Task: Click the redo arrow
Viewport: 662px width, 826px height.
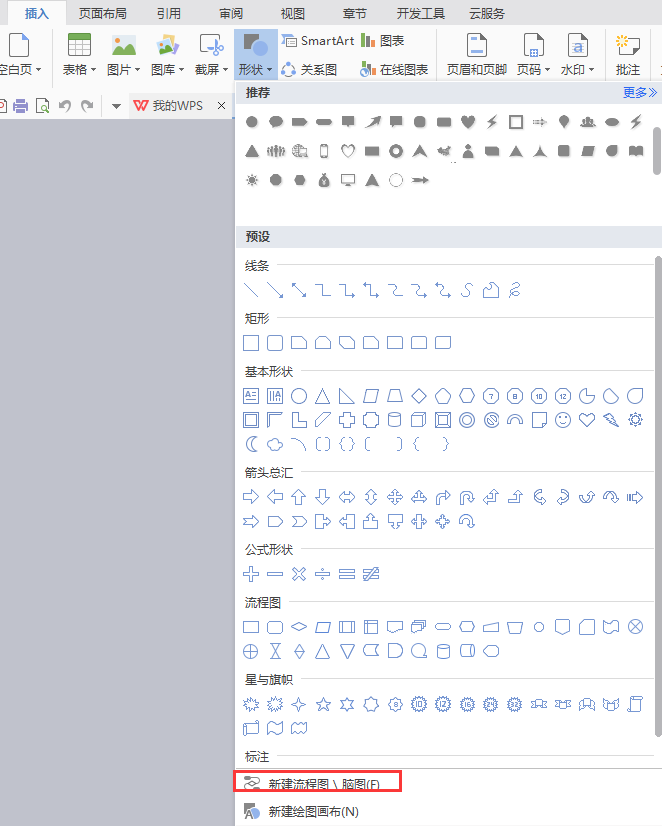Action: coord(87,106)
